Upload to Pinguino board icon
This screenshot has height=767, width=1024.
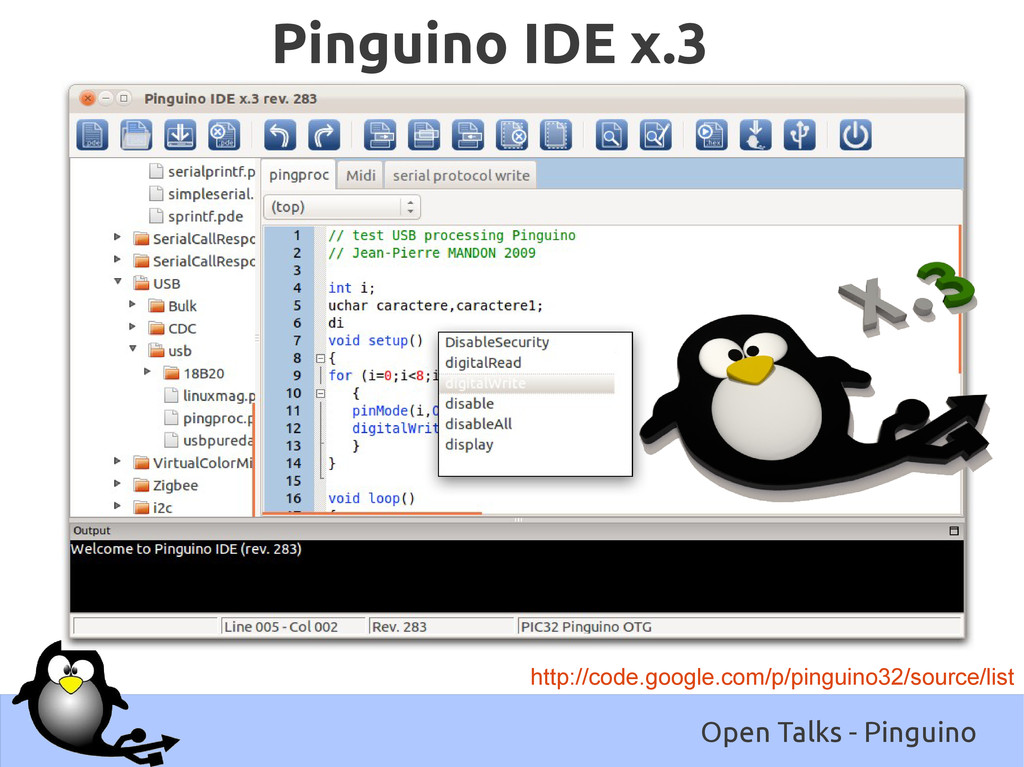[x=756, y=135]
